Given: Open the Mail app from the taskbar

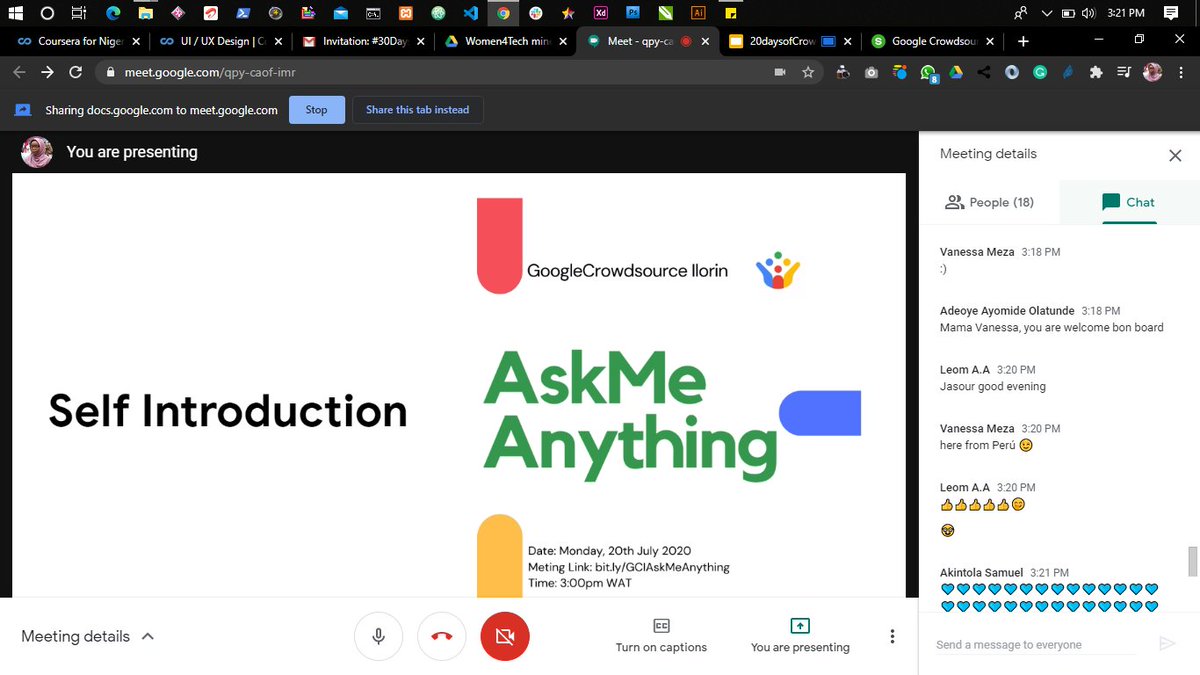Looking at the screenshot, I should [x=341, y=13].
